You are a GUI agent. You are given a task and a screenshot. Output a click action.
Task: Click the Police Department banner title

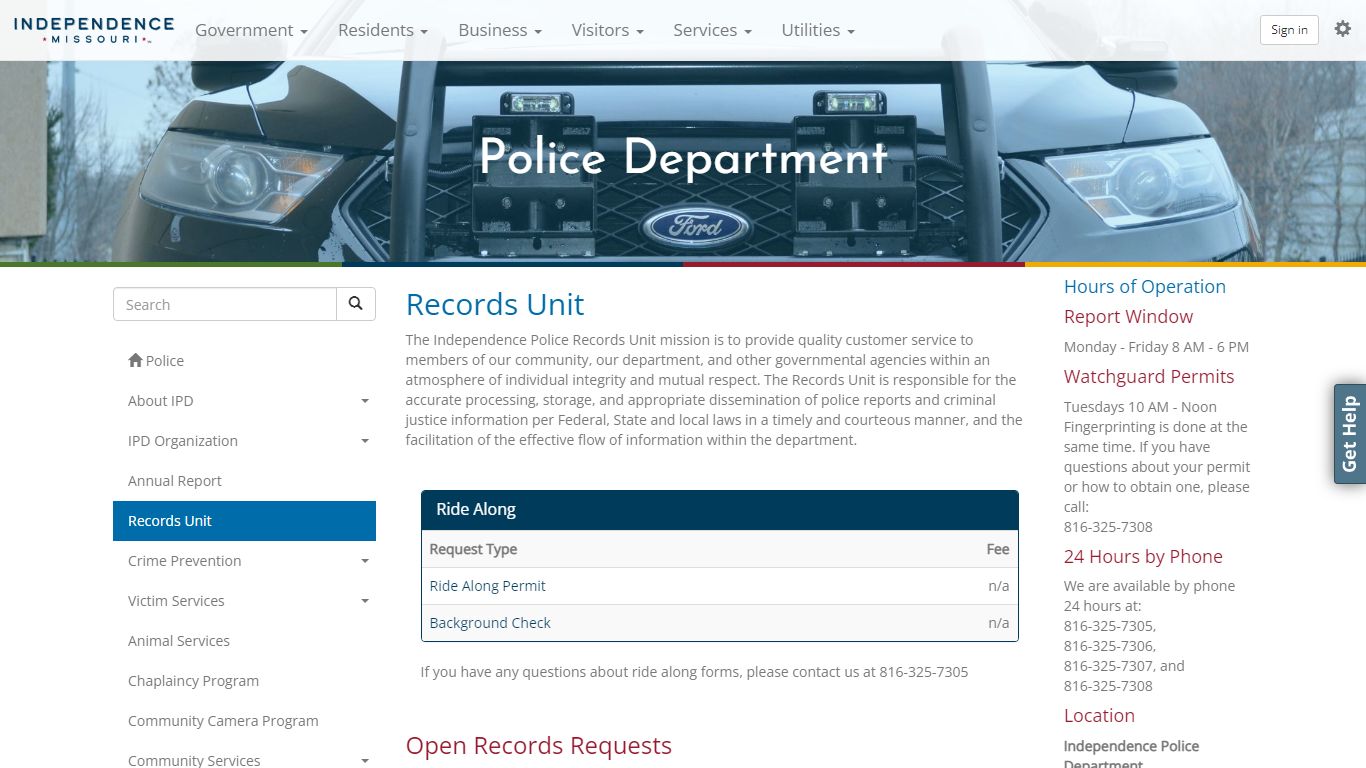click(x=683, y=158)
